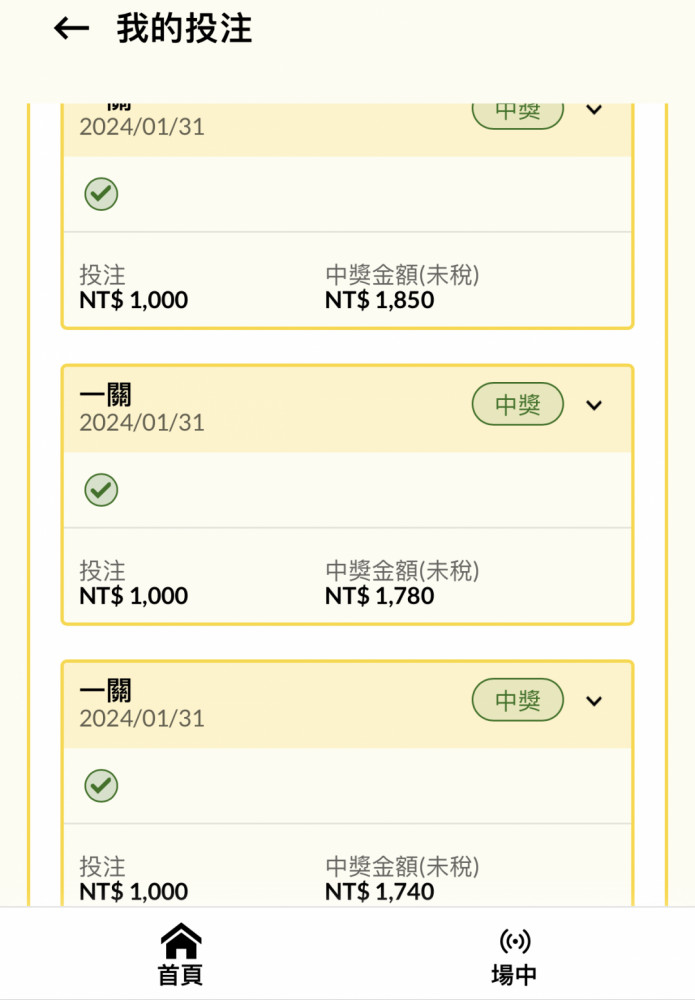The height and width of the screenshot is (1000, 695).
Task: Tap the back arrow beside 我的投注
Action: coord(71,29)
